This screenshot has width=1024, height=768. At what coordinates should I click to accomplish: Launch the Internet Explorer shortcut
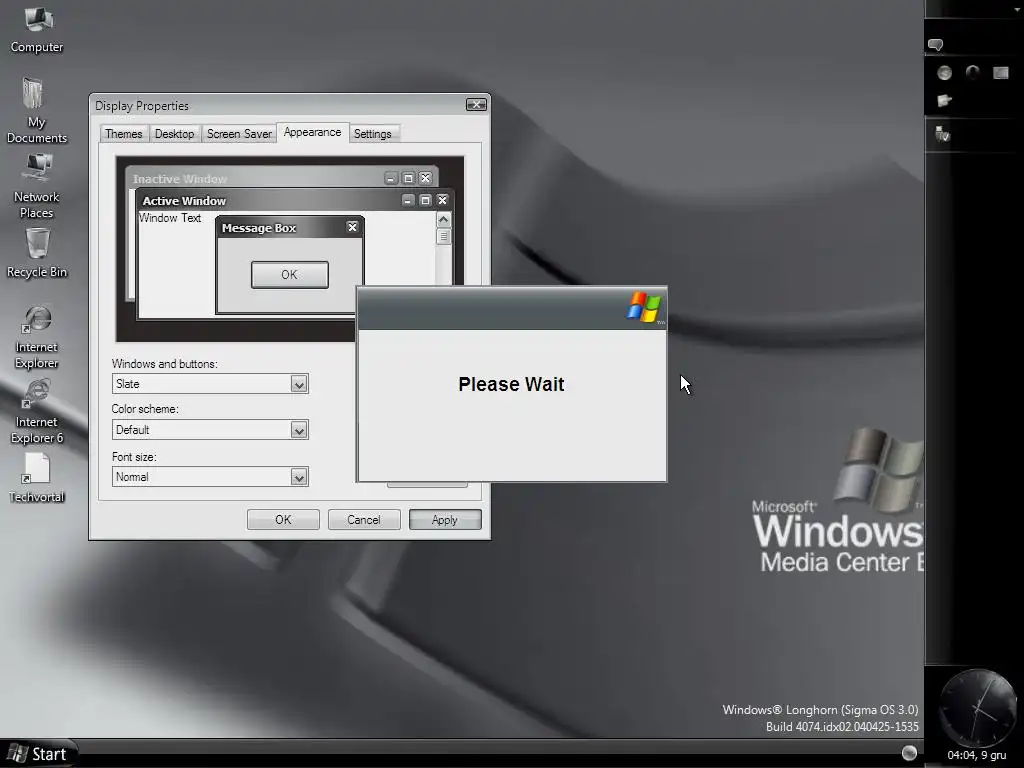click(x=37, y=338)
